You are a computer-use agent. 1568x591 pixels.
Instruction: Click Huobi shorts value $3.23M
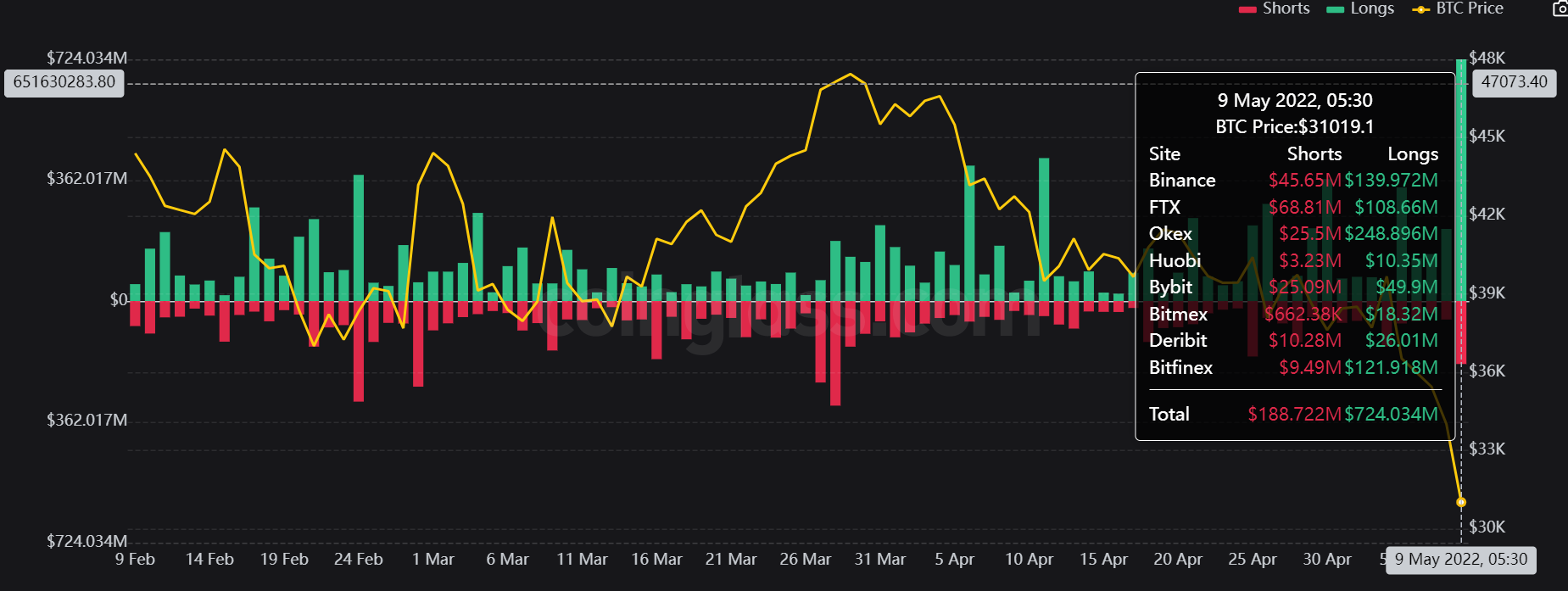[x=1310, y=260]
